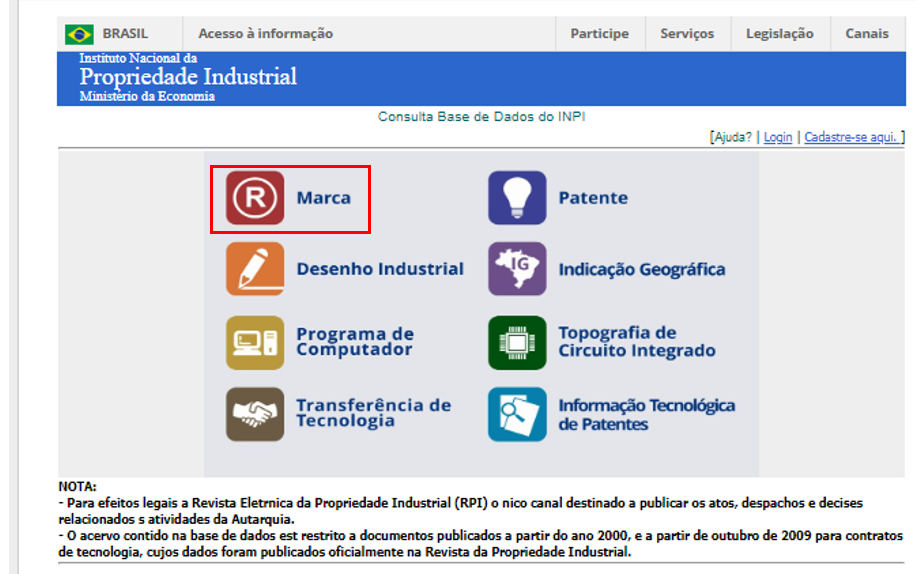Open the Participe menu item
The image size is (916, 574).
(x=599, y=34)
